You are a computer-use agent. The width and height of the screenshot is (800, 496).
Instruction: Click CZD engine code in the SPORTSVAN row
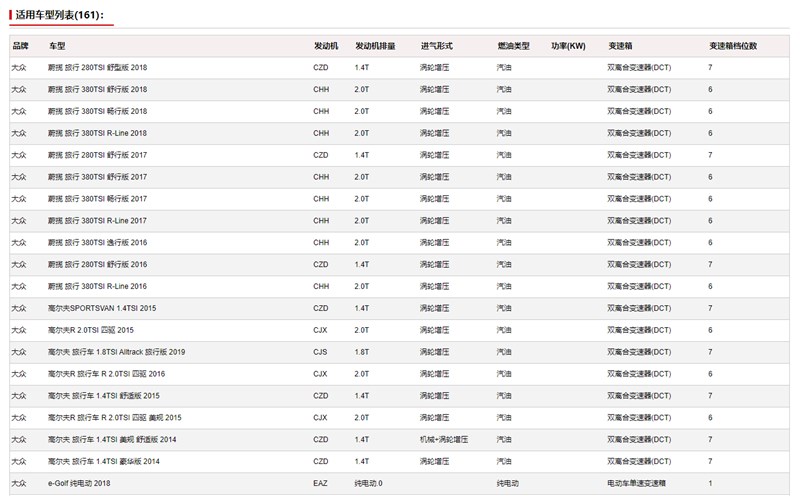[321, 308]
